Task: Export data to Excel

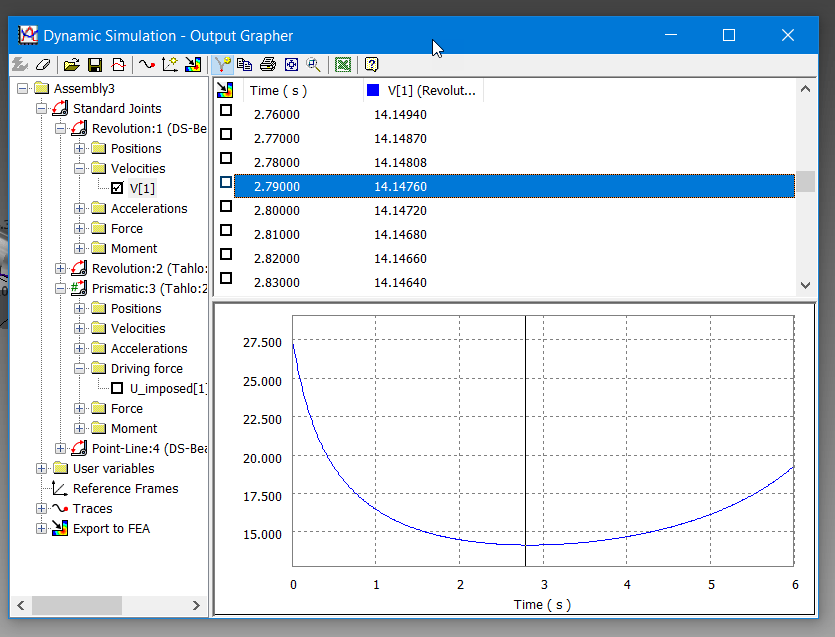Action: (343, 64)
